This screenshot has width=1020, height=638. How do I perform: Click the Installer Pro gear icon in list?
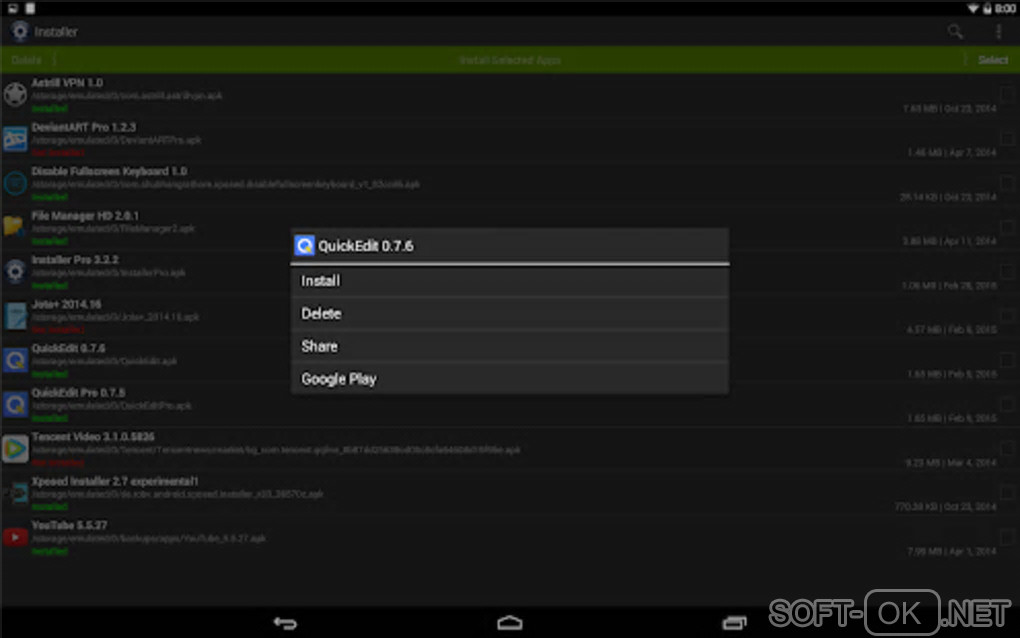15,271
